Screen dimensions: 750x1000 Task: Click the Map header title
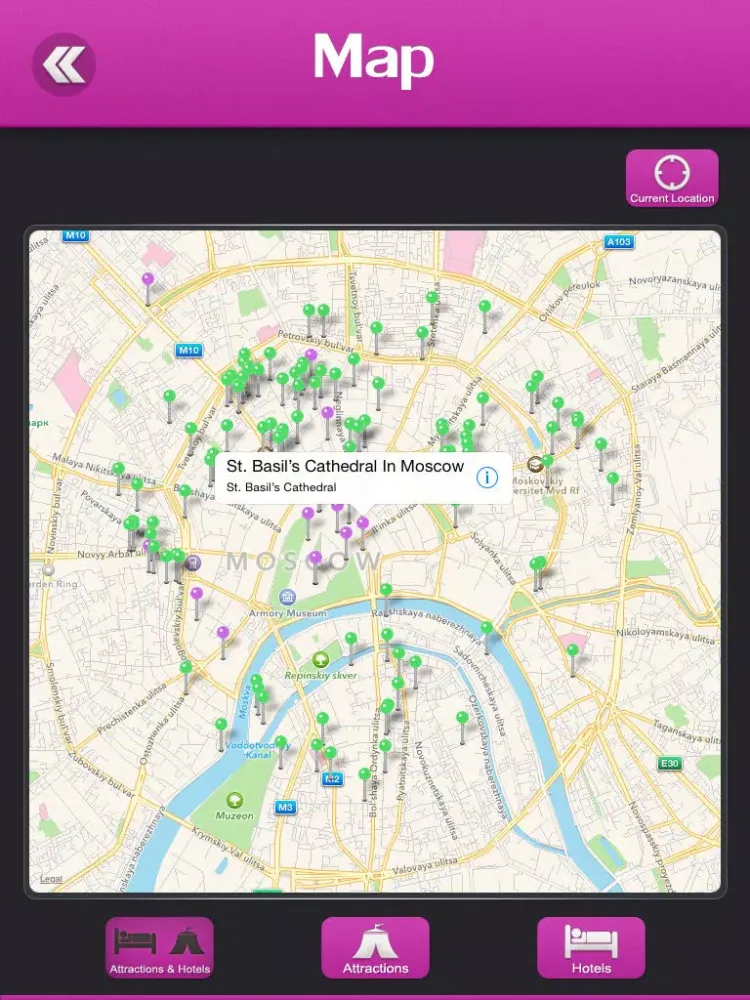(374, 60)
